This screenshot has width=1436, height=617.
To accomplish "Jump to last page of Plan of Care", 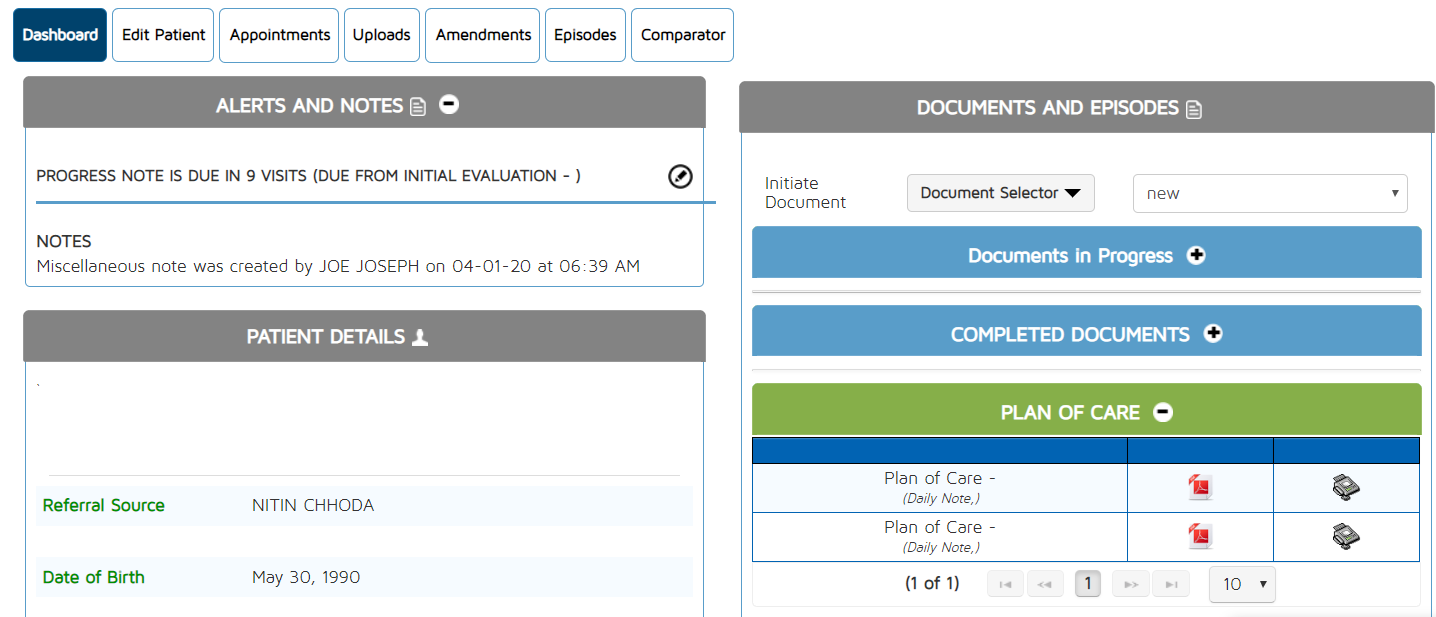I will coord(1170,584).
